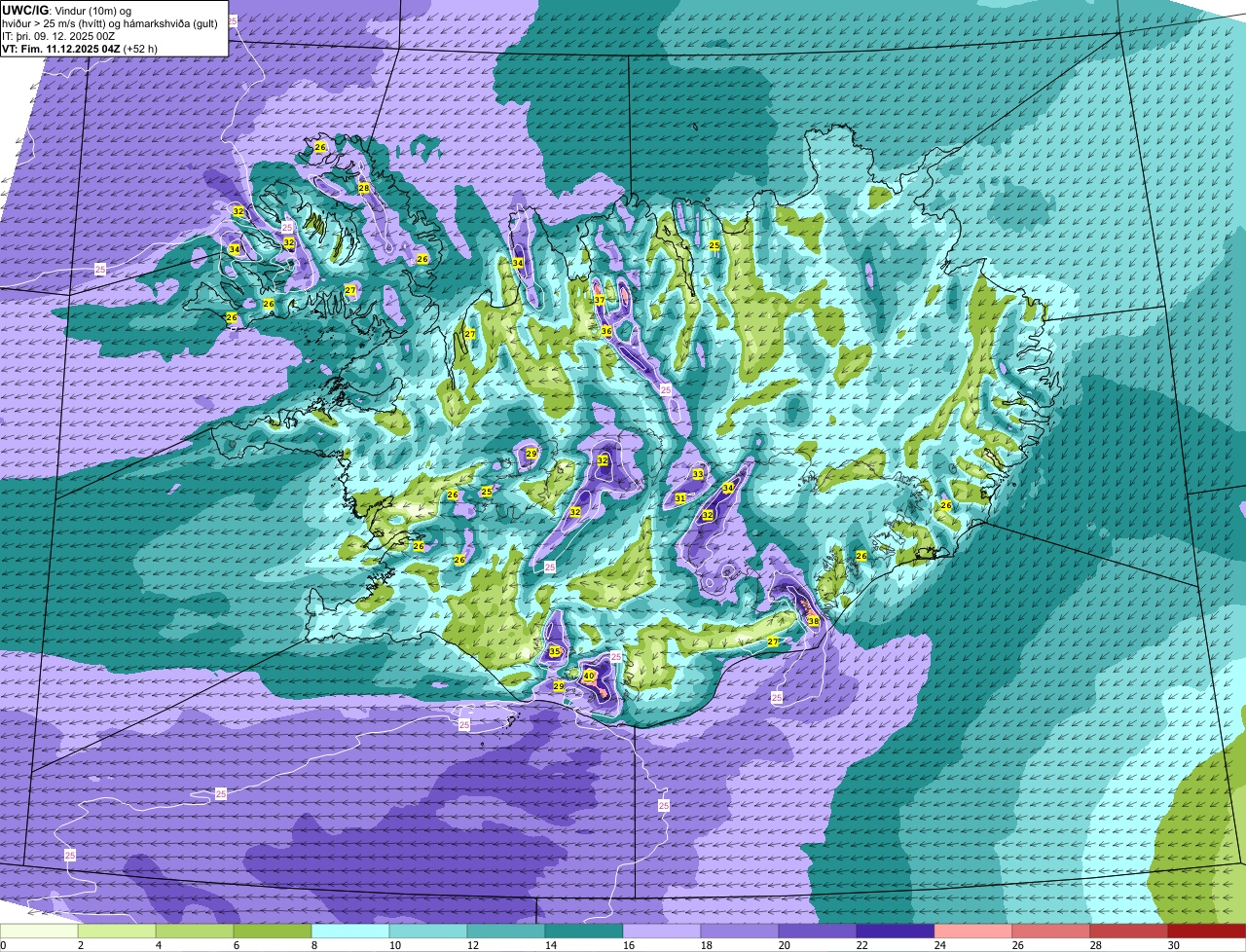Click the 22–24 m/s dark indigo swatch
This screenshot has height=952, width=1246.
pos(896,931)
